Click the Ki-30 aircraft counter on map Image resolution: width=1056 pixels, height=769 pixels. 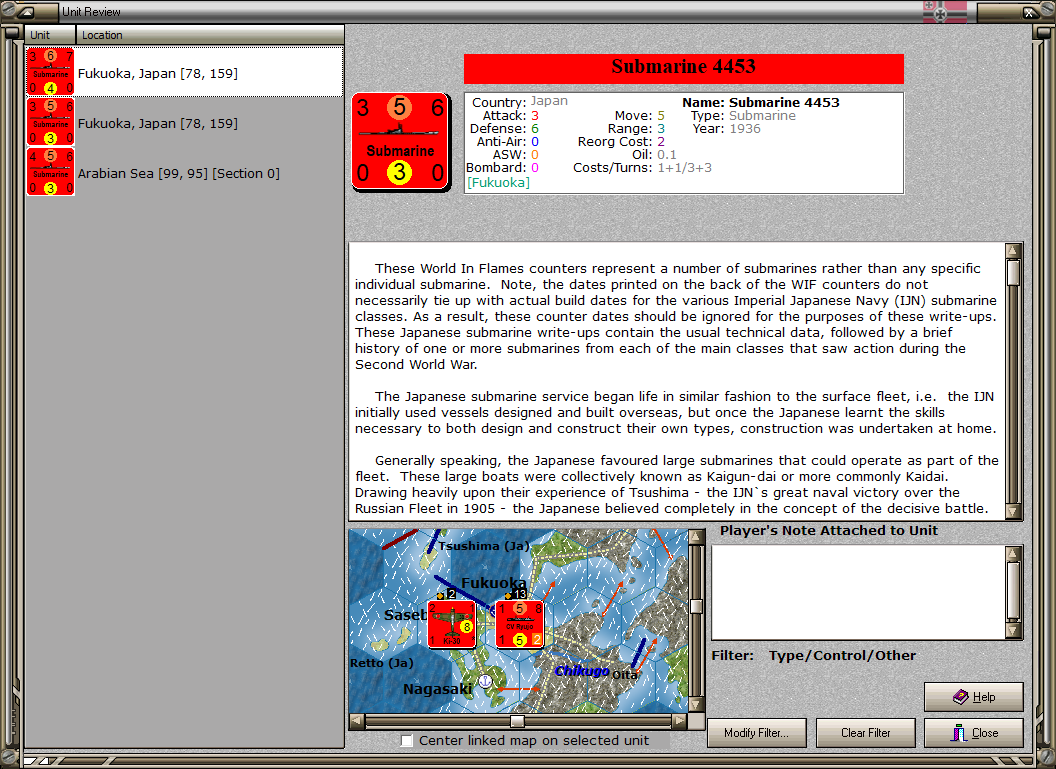(452, 624)
